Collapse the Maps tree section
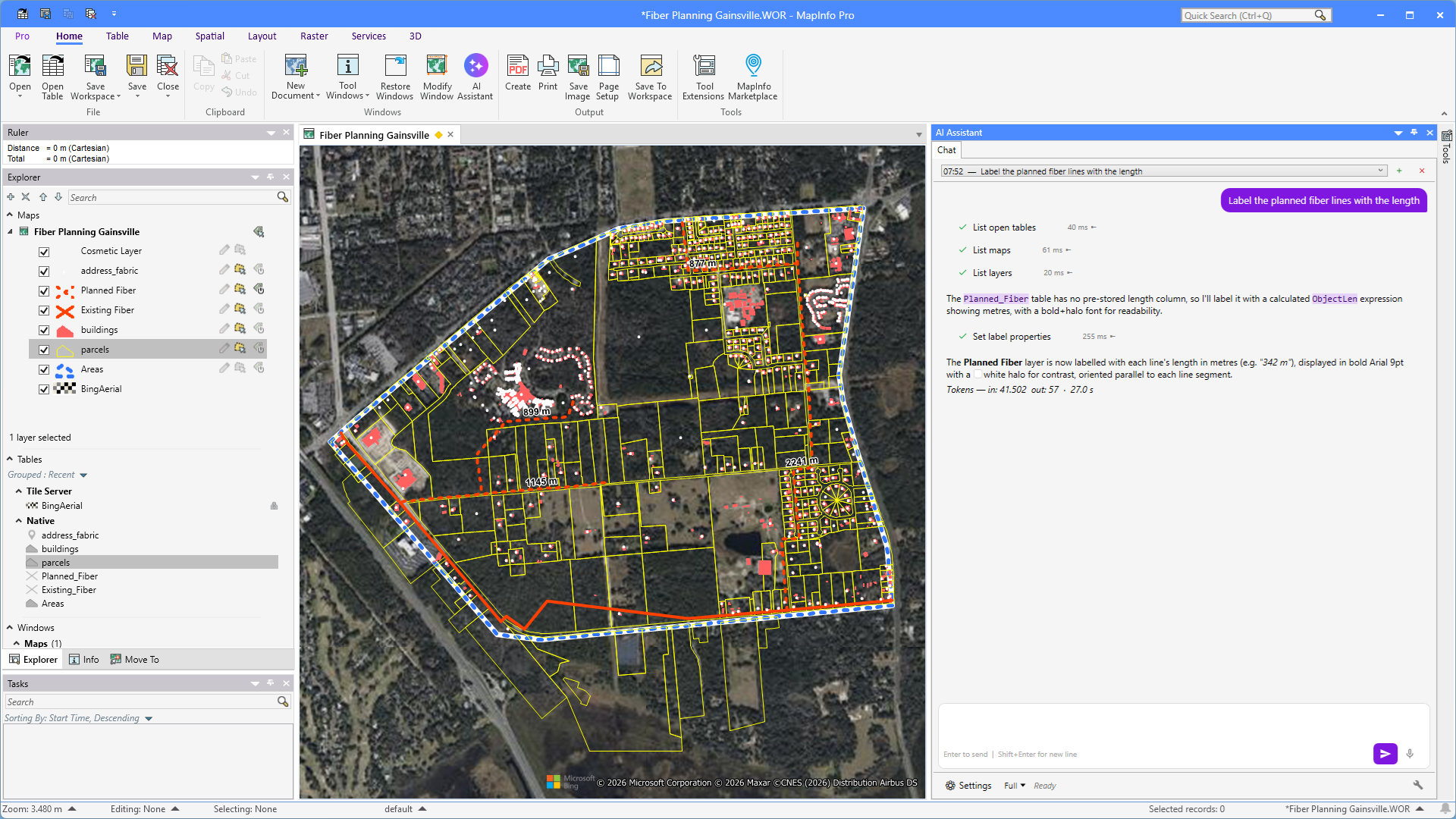1456x819 pixels. pyautogui.click(x=10, y=215)
